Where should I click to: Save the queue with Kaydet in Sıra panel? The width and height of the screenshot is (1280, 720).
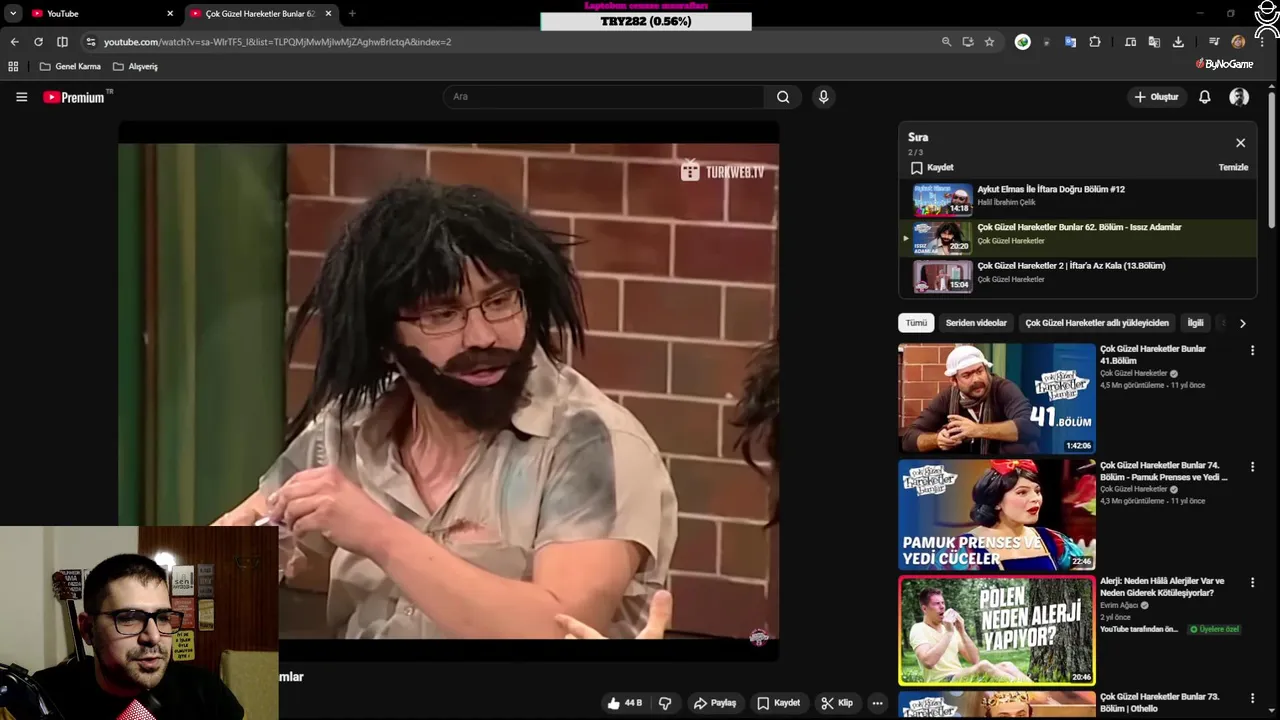coord(932,168)
